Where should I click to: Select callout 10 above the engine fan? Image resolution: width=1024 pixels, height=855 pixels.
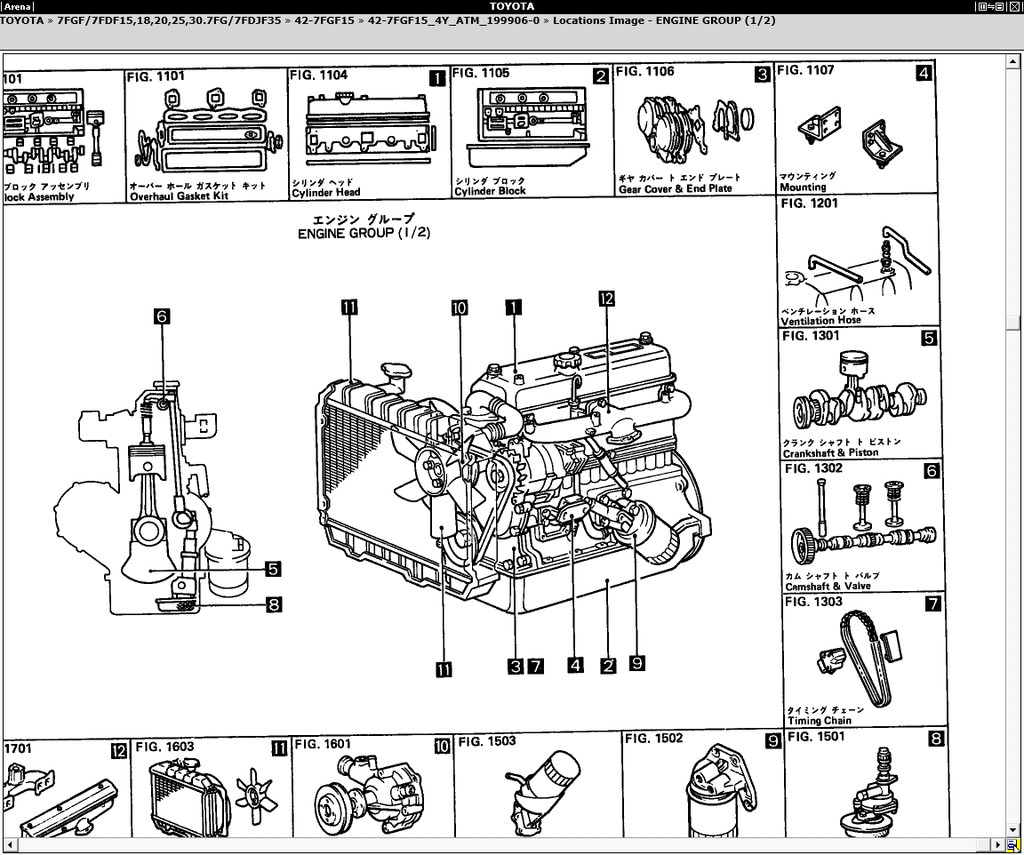459,308
